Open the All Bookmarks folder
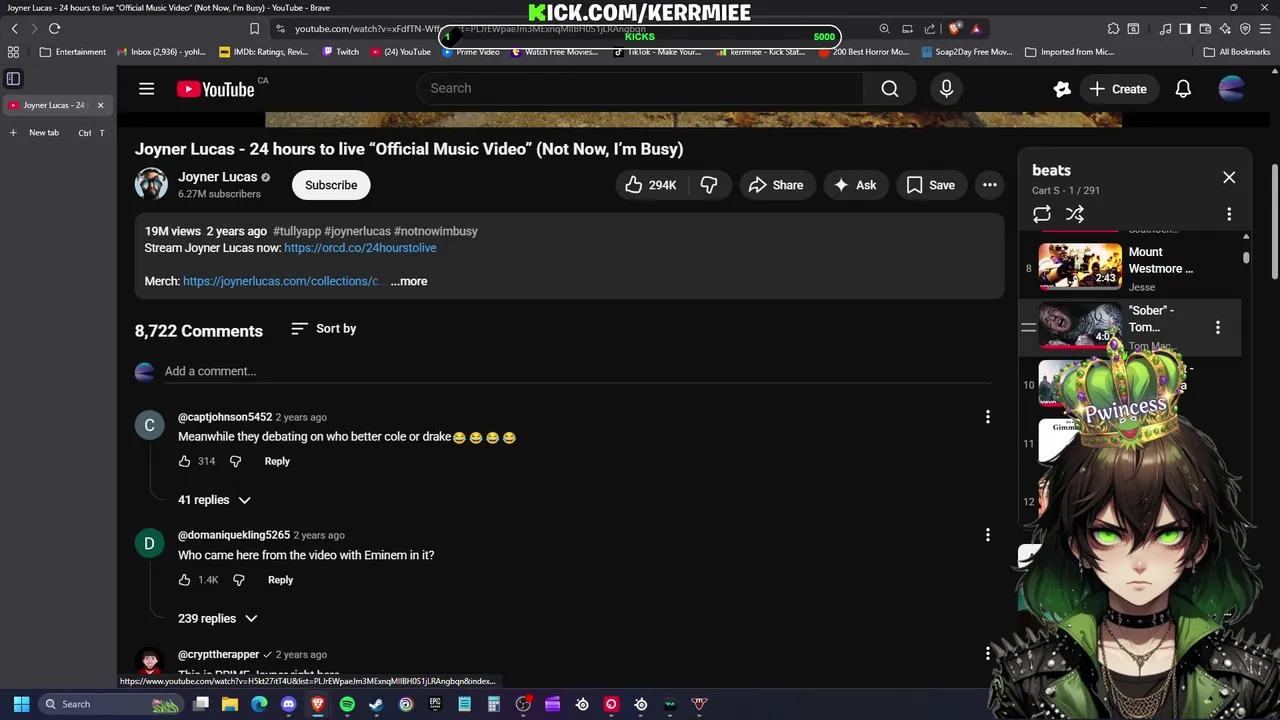This screenshot has height=720, width=1280. point(1237,52)
